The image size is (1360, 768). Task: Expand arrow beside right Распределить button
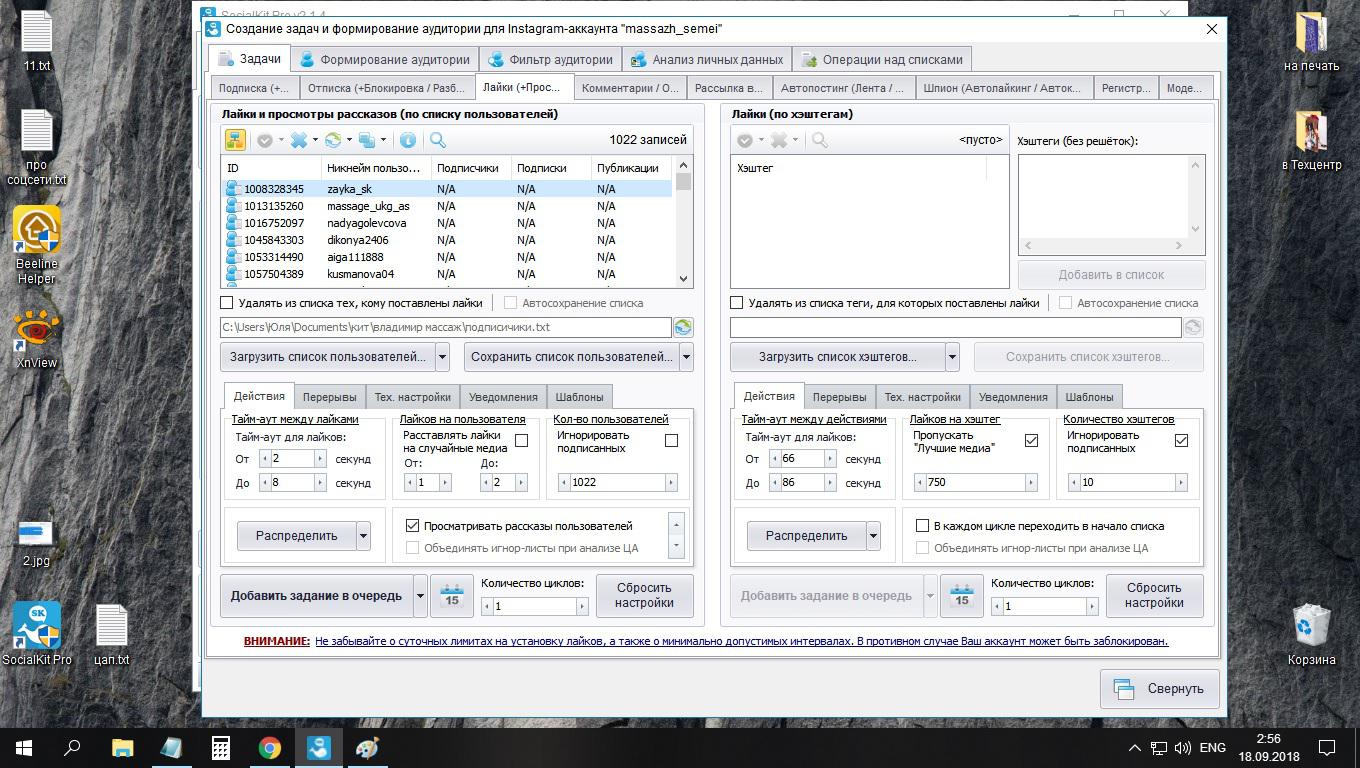click(x=873, y=536)
